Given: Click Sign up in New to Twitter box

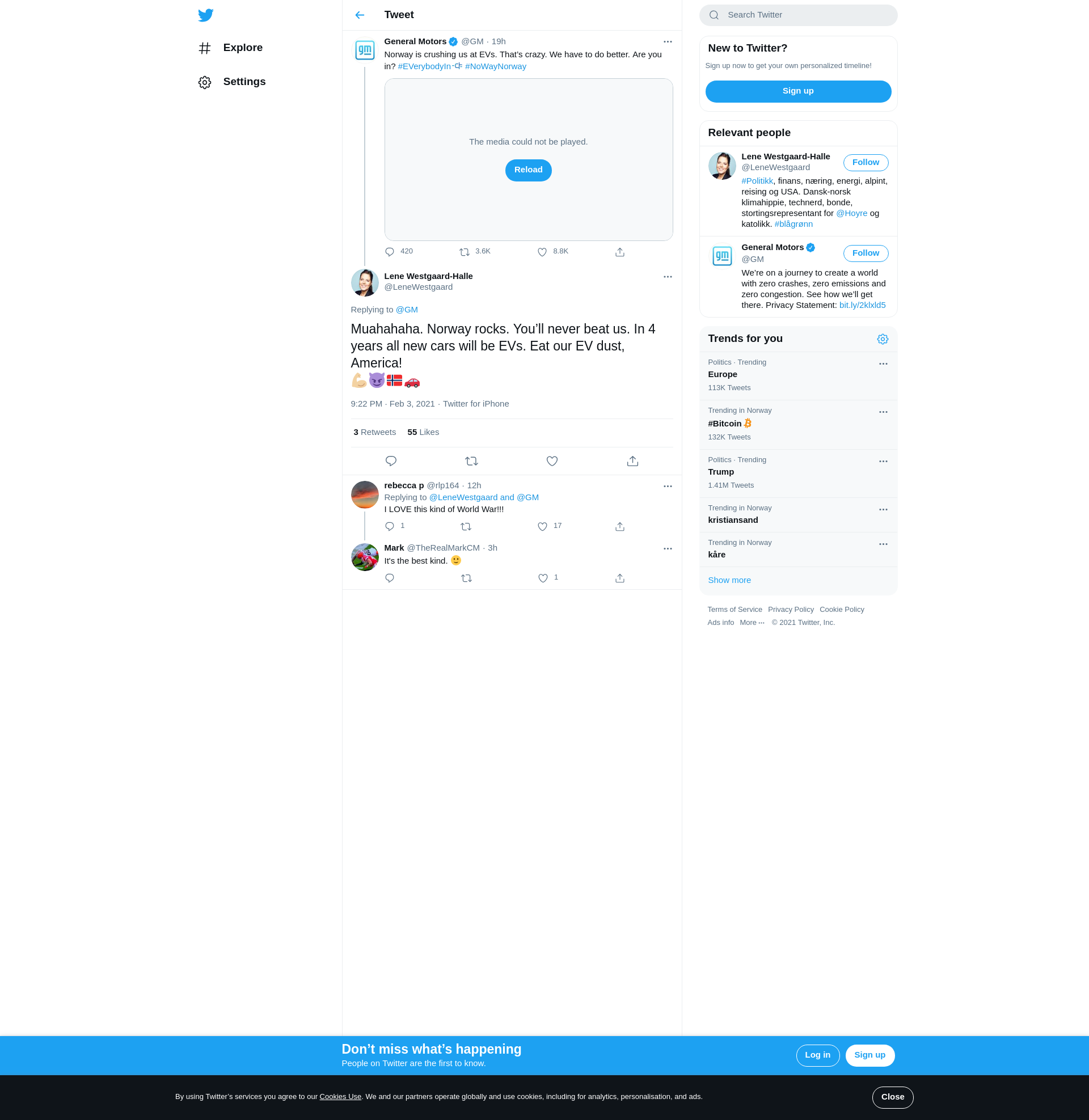Looking at the screenshot, I should click(798, 91).
